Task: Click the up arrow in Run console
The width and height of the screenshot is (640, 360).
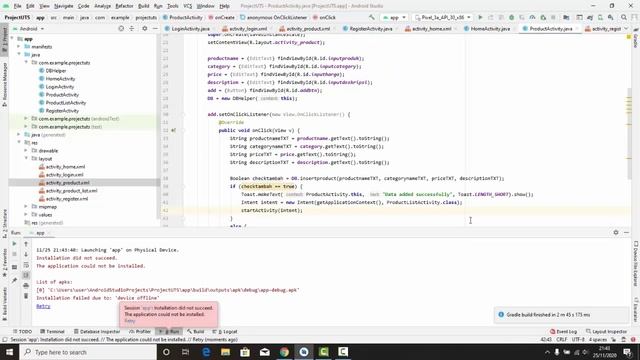Action: click(26, 244)
